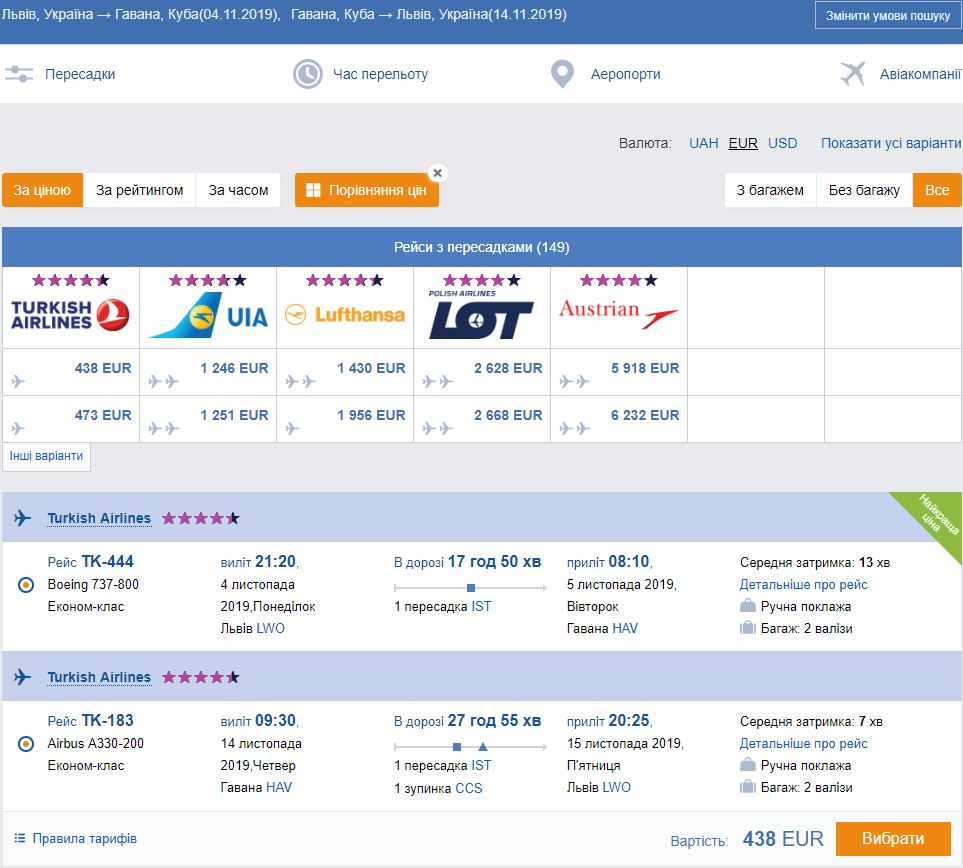Switch currency to USD

(x=782, y=143)
